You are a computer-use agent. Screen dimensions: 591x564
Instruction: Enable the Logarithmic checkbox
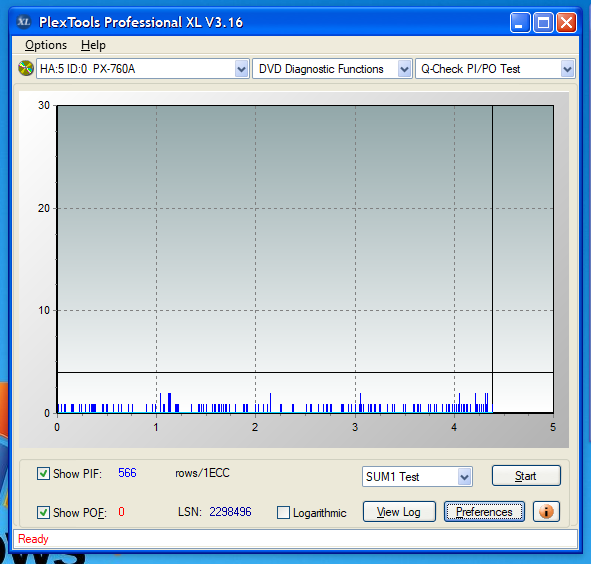(283, 512)
